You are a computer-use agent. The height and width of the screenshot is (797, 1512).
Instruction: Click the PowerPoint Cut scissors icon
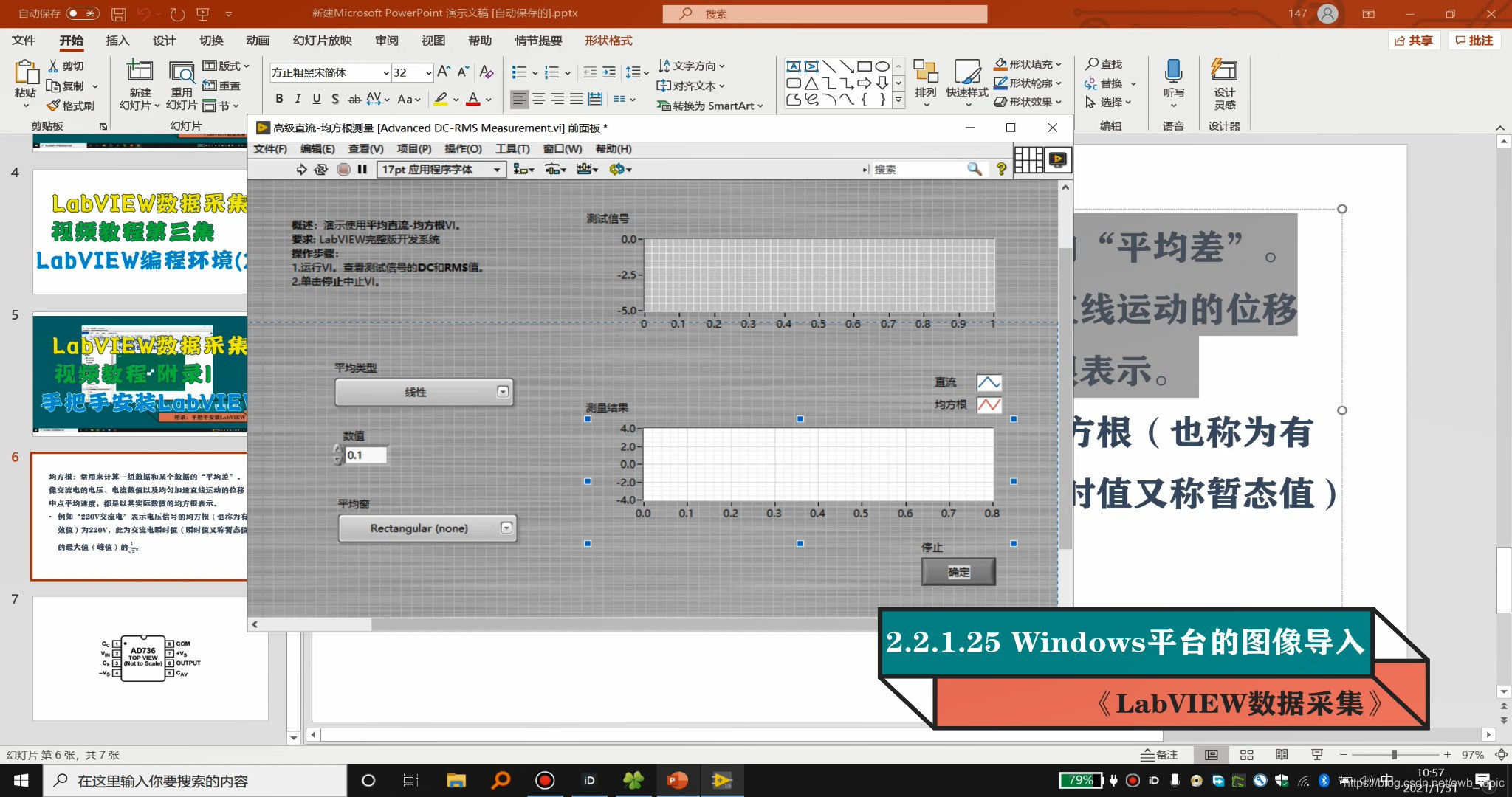point(53,66)
